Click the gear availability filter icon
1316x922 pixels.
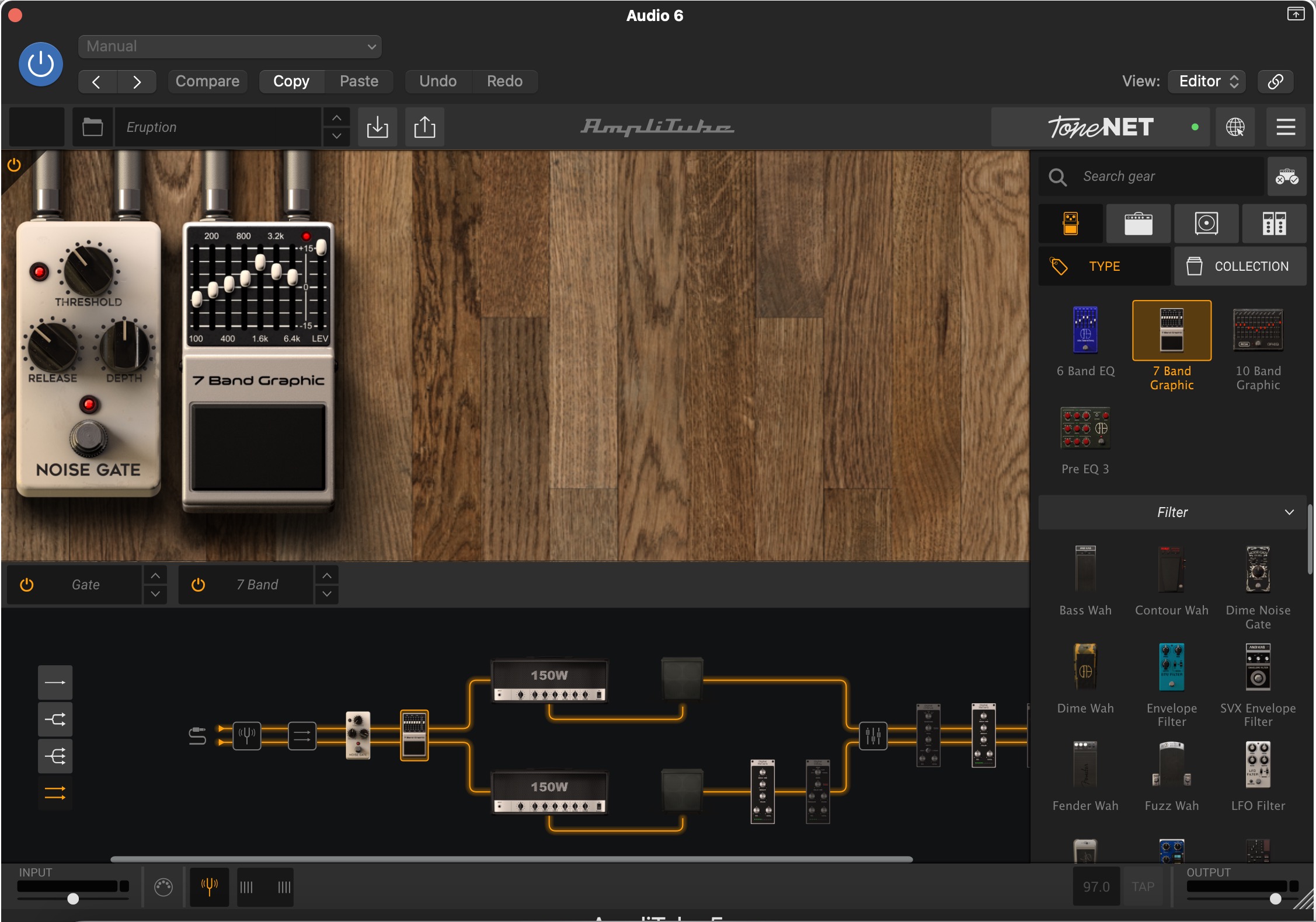[x=1287, y=176]
